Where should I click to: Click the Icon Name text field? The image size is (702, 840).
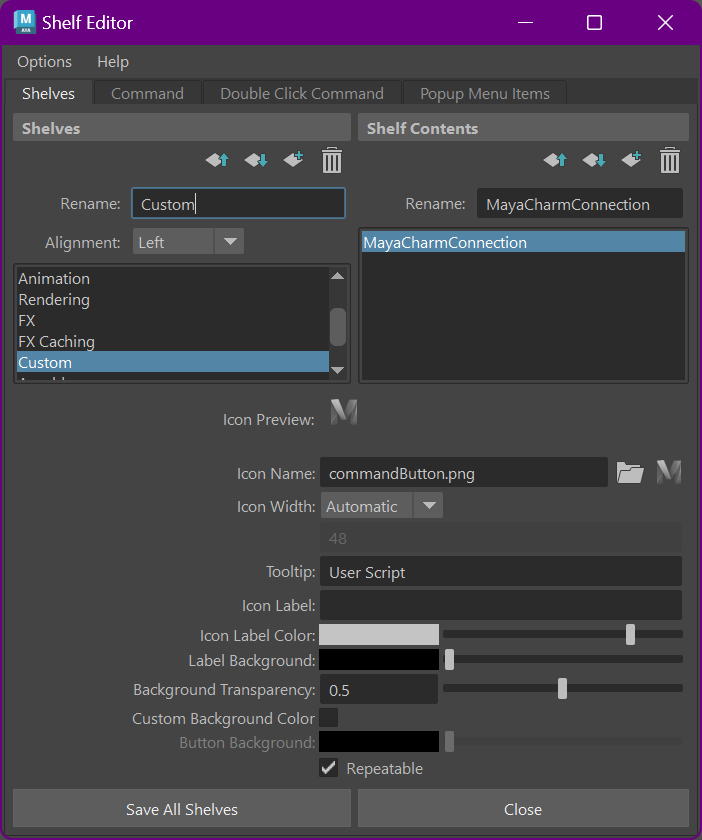(464, 472)
